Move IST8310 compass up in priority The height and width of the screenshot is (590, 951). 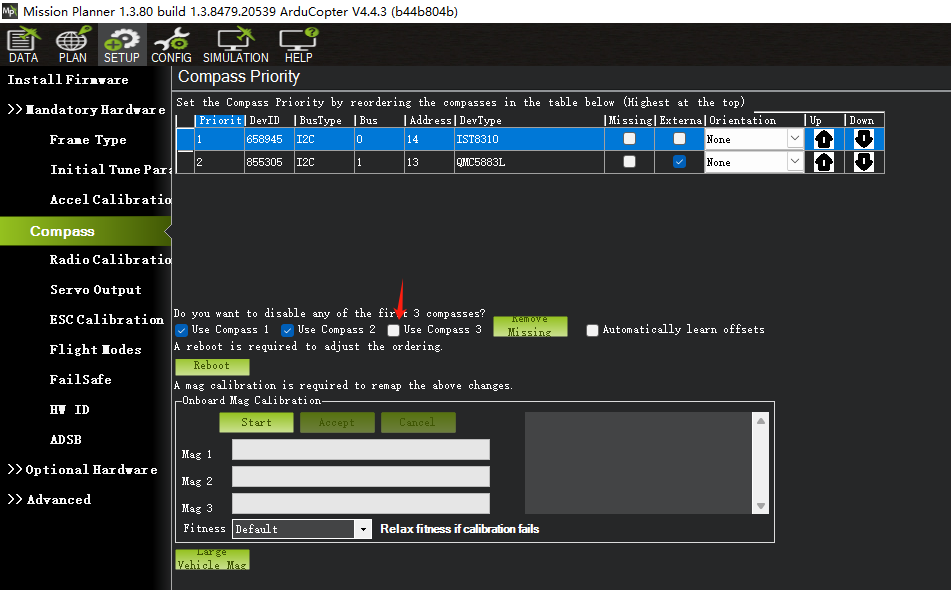pyautogui.click(x=823, y=139)
